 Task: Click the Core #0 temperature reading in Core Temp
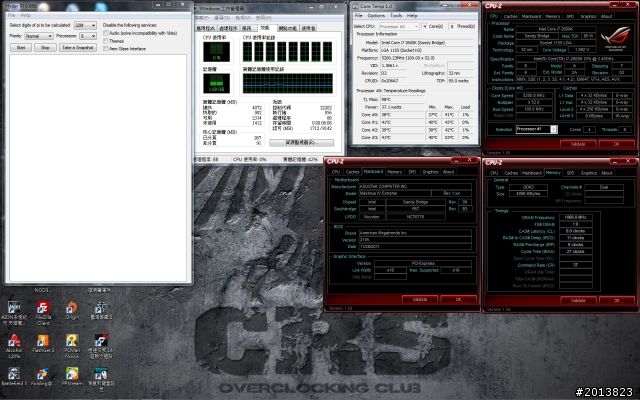(402, 115)
